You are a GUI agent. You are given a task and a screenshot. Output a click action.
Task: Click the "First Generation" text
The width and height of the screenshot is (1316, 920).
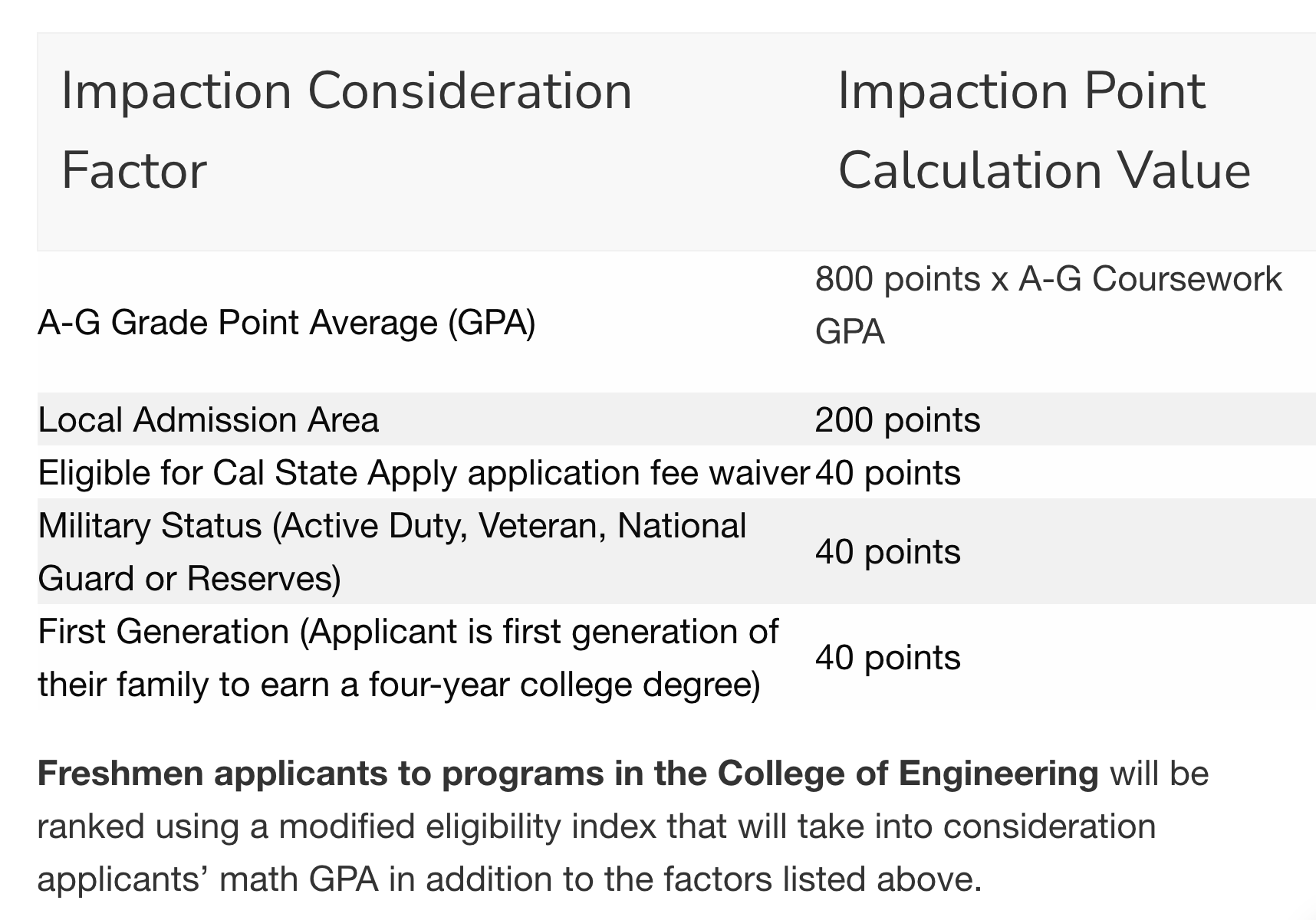click(x=163, y=632)
